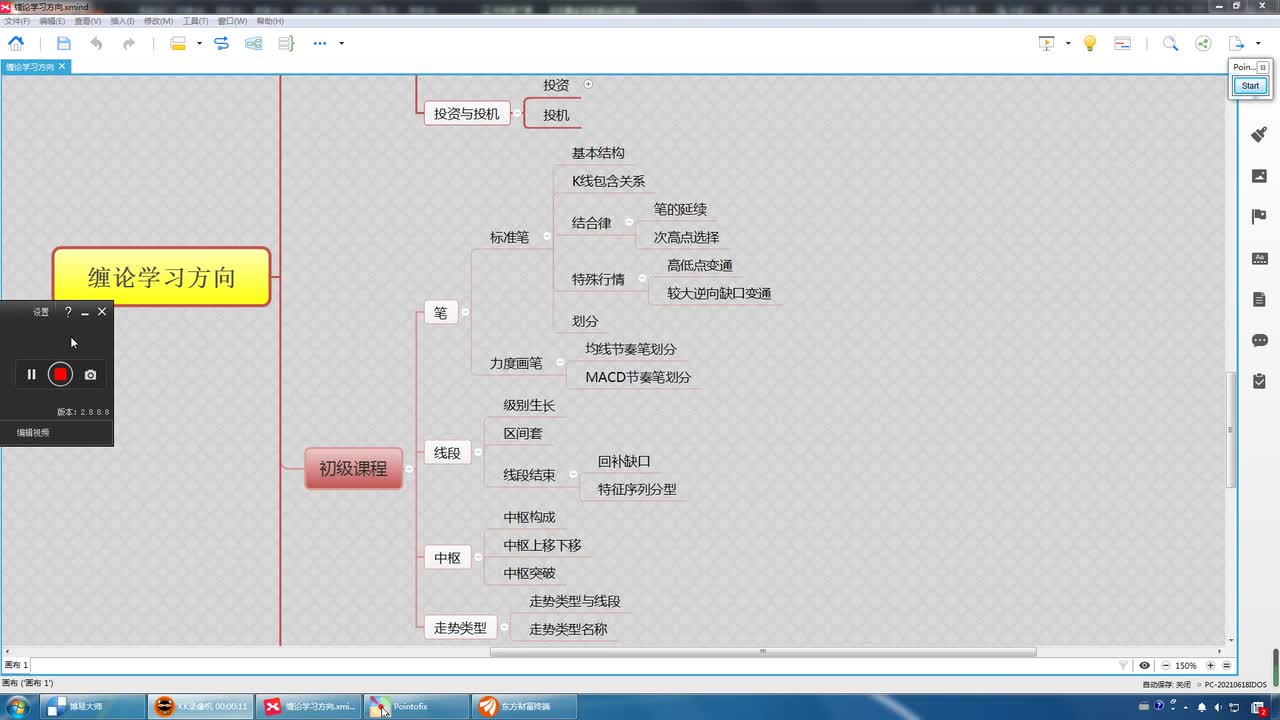This screenshot has width=1280, height=720.
Task: Select the 初级课程 topic
Action: tap(353, 468)
